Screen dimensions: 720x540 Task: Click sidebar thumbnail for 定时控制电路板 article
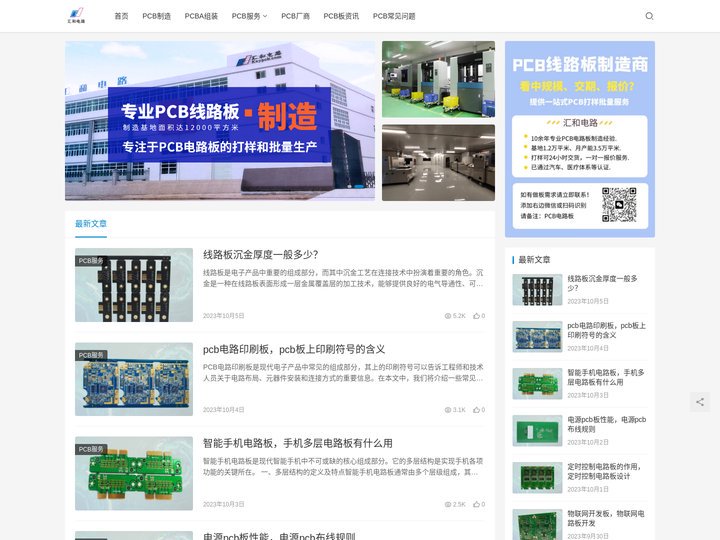pos(537,478)
